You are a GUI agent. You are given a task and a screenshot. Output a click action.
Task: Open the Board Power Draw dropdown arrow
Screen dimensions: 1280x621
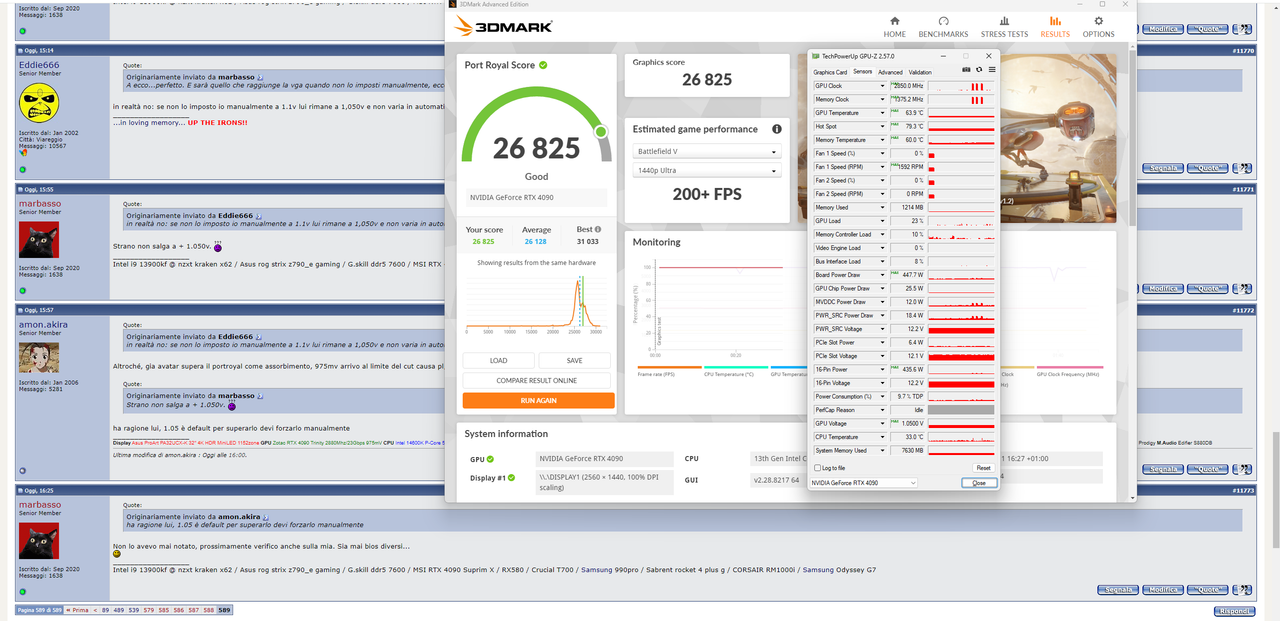coord(882,275)
